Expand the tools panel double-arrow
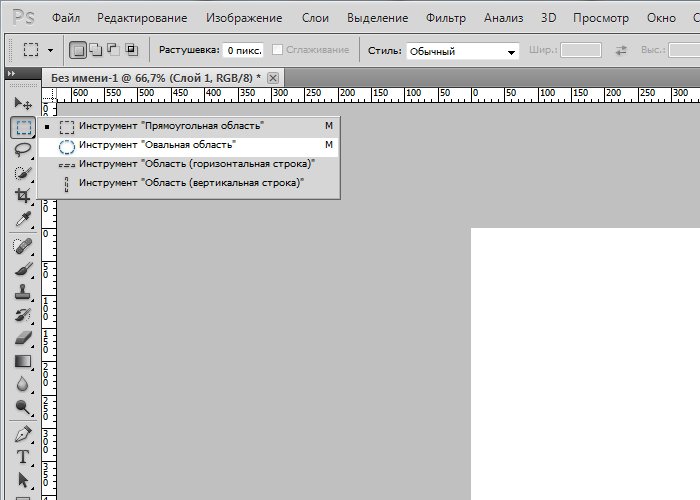 tap(11, 75)
